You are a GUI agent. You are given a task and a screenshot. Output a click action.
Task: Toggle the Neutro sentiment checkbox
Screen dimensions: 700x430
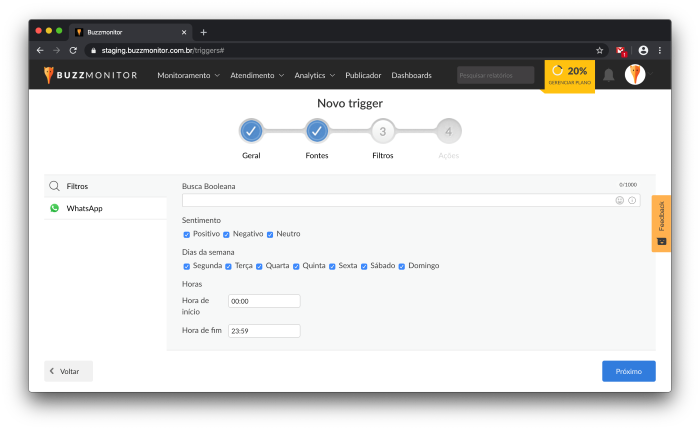click(x=270, y=234)
